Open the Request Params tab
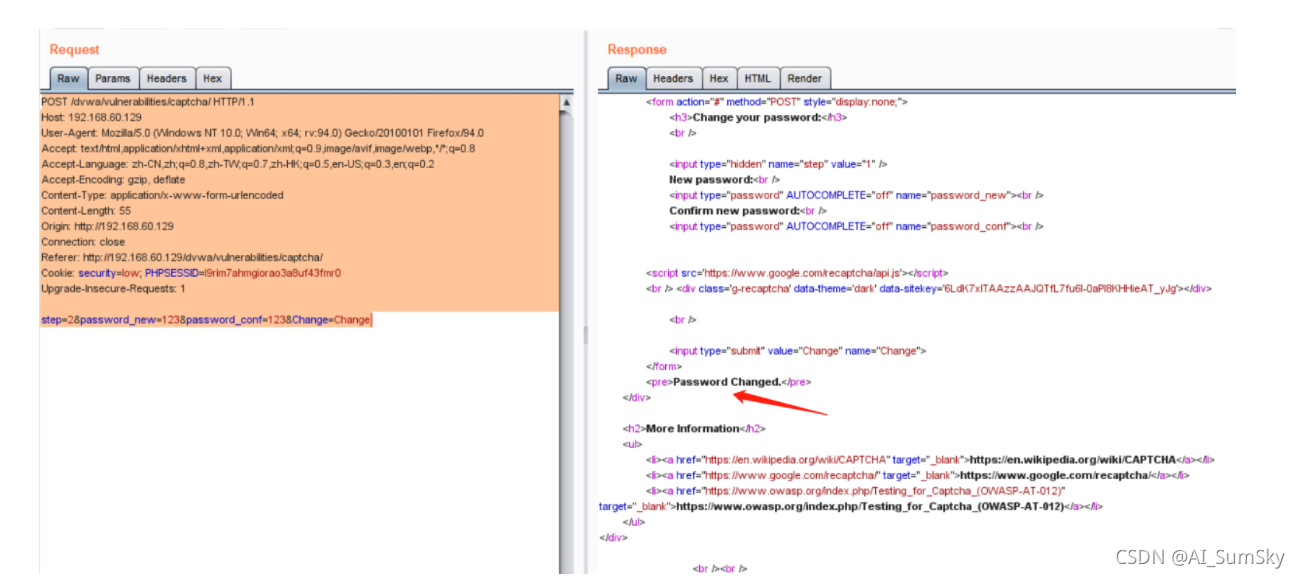The image size is (1300, 578). click(113, 79)
